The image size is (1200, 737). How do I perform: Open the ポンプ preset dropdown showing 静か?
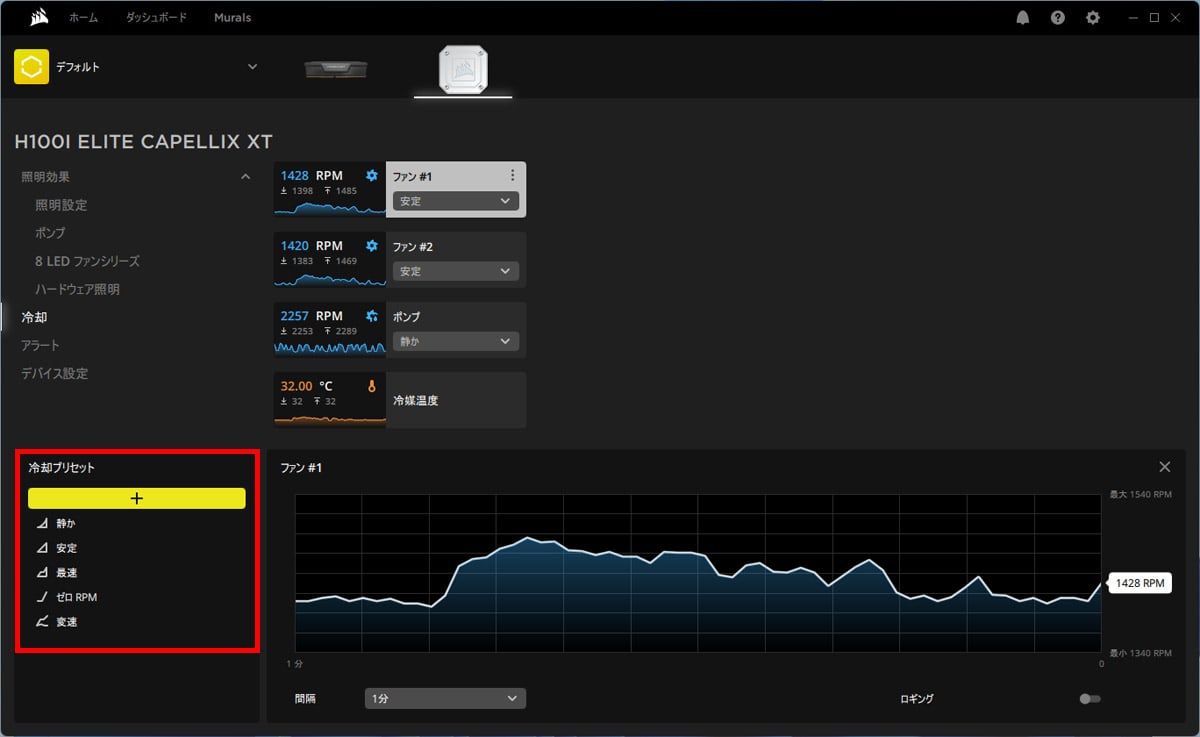(x=456, y=341)
